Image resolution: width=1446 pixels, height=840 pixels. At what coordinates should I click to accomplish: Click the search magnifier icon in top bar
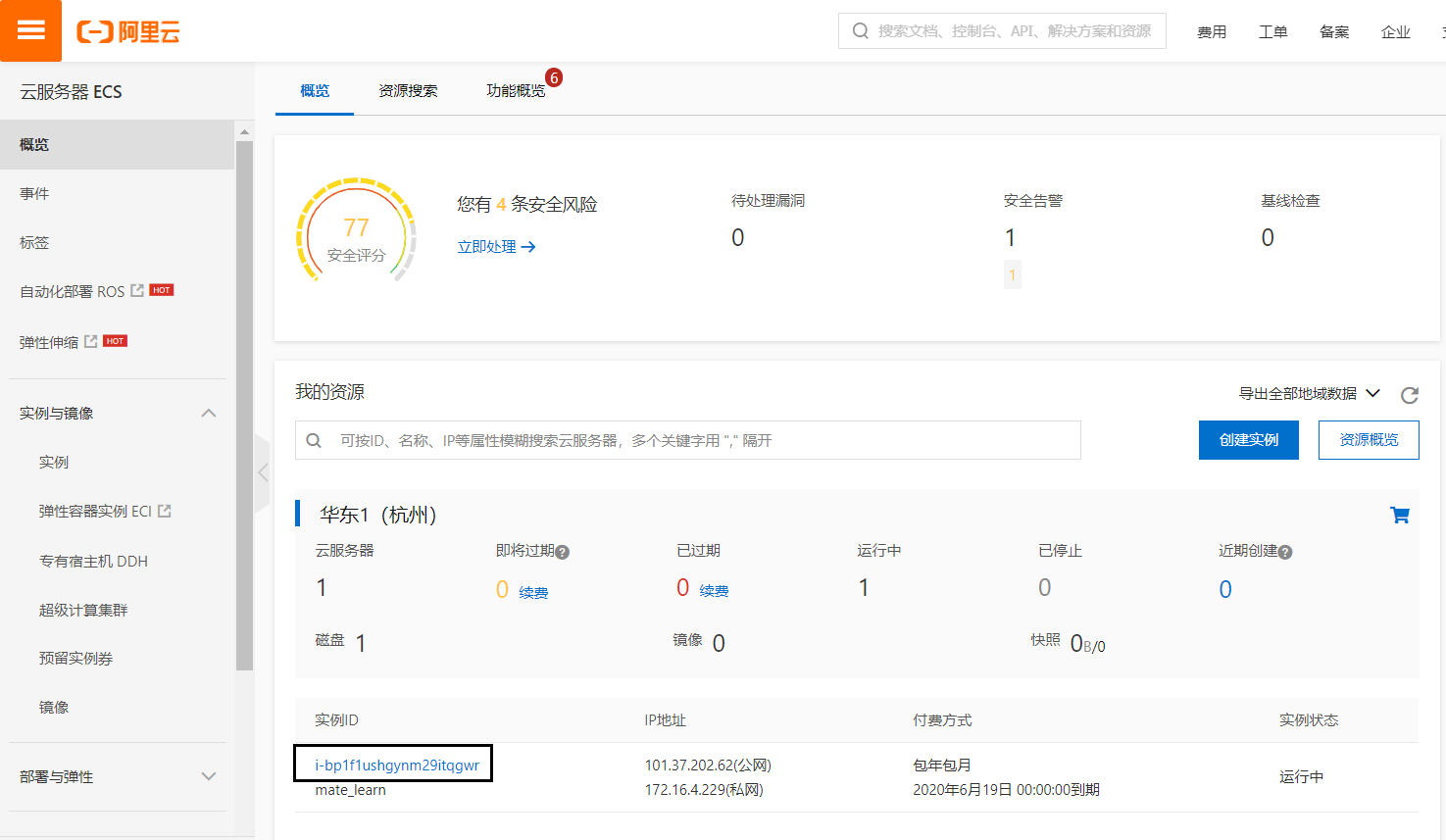coord(861,31)
